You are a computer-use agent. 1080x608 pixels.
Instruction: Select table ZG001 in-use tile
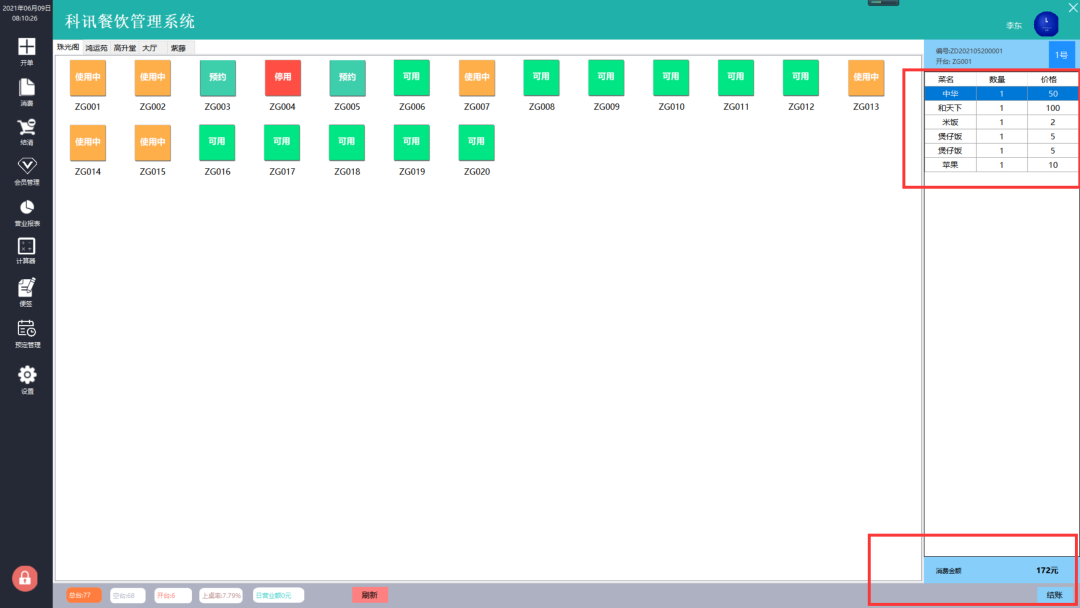[x=87, y=78]
